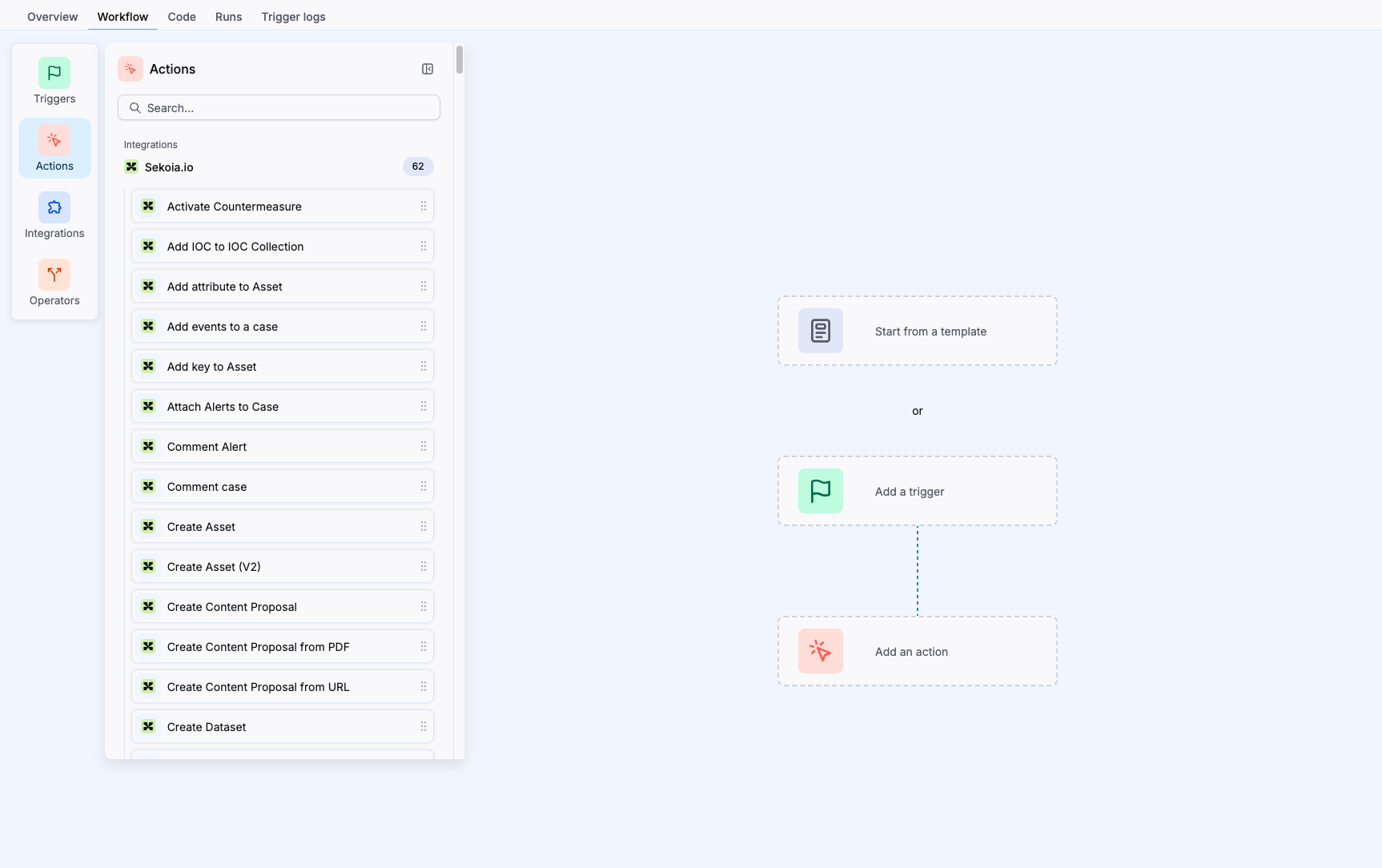Click drag handle of Create Dataset
The height and width of the screenshot is (868, 1382).
[x=424, y=727]
